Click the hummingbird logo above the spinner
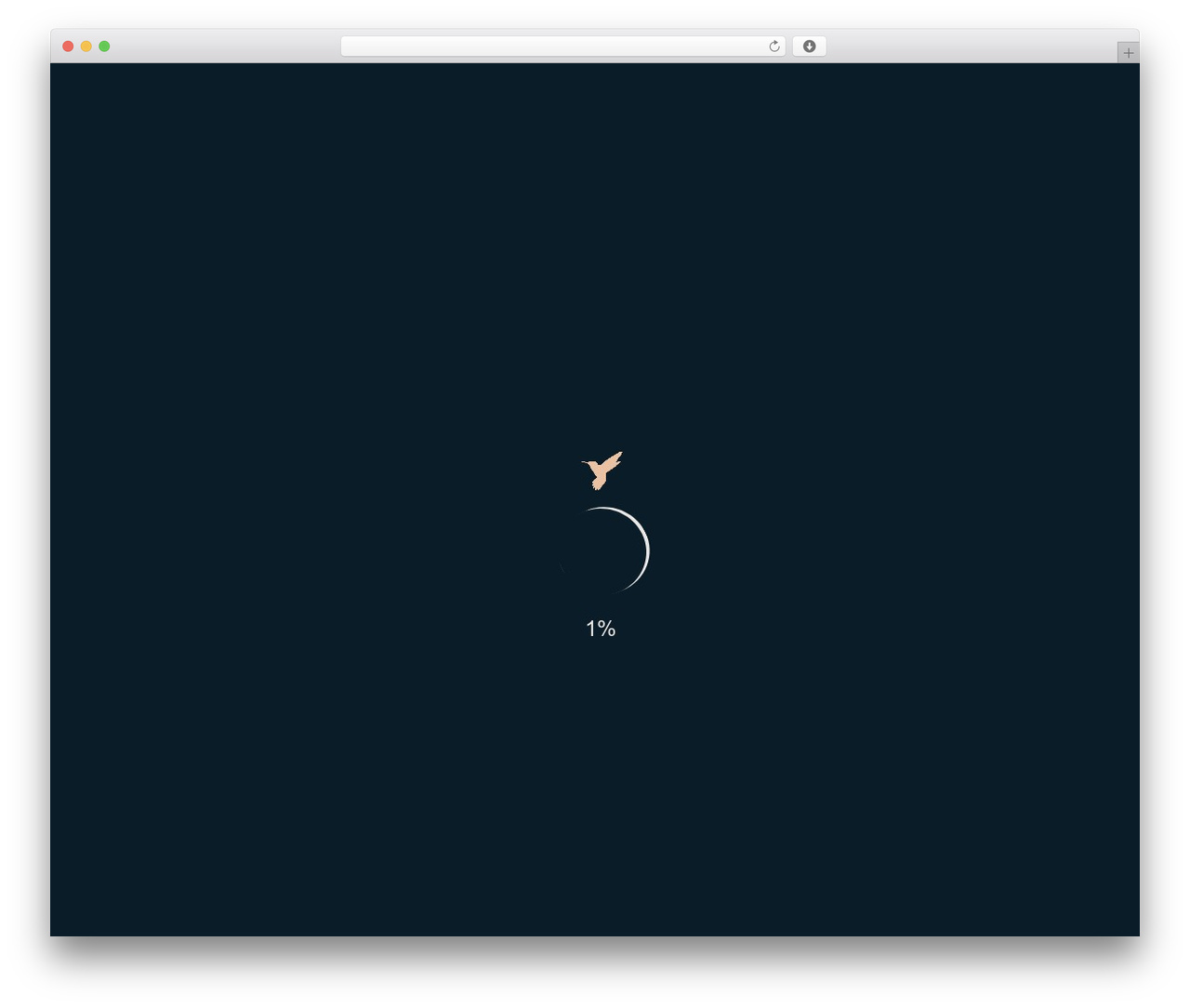The width and height of the screenshot is (1190, 1008). [602, 471]
